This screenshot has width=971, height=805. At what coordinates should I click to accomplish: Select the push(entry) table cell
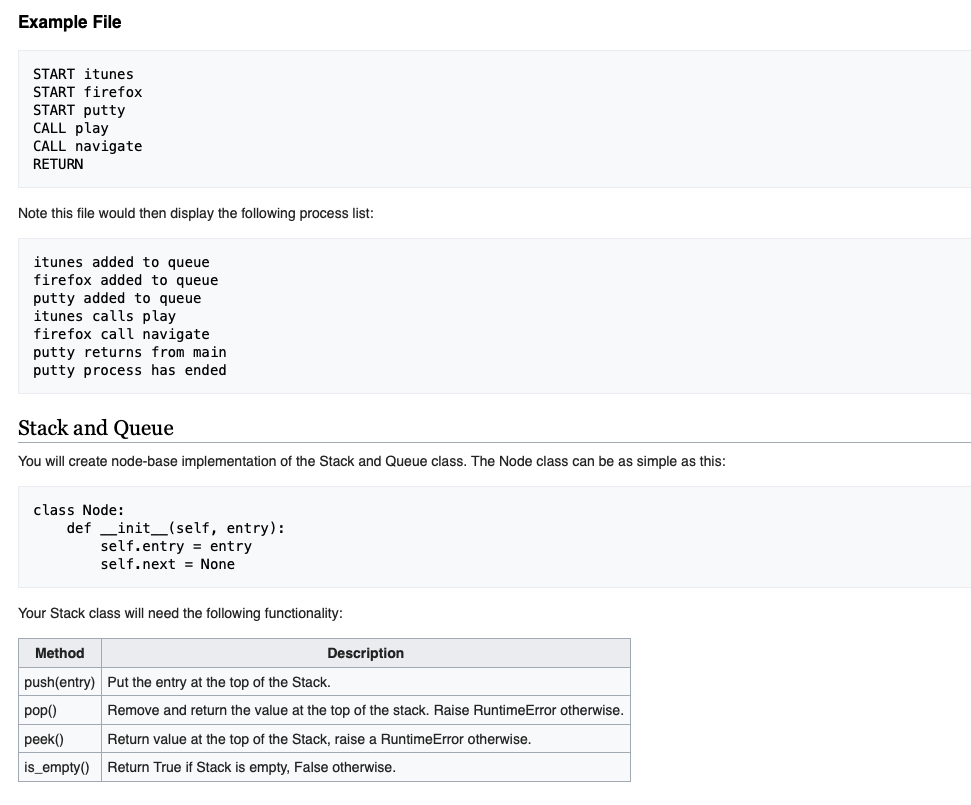point(59,682)
